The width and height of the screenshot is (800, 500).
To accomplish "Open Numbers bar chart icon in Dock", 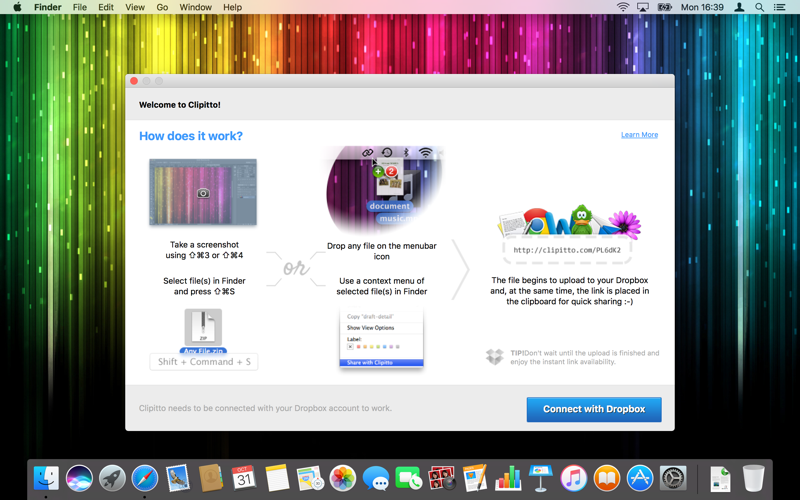I will 508,479.
